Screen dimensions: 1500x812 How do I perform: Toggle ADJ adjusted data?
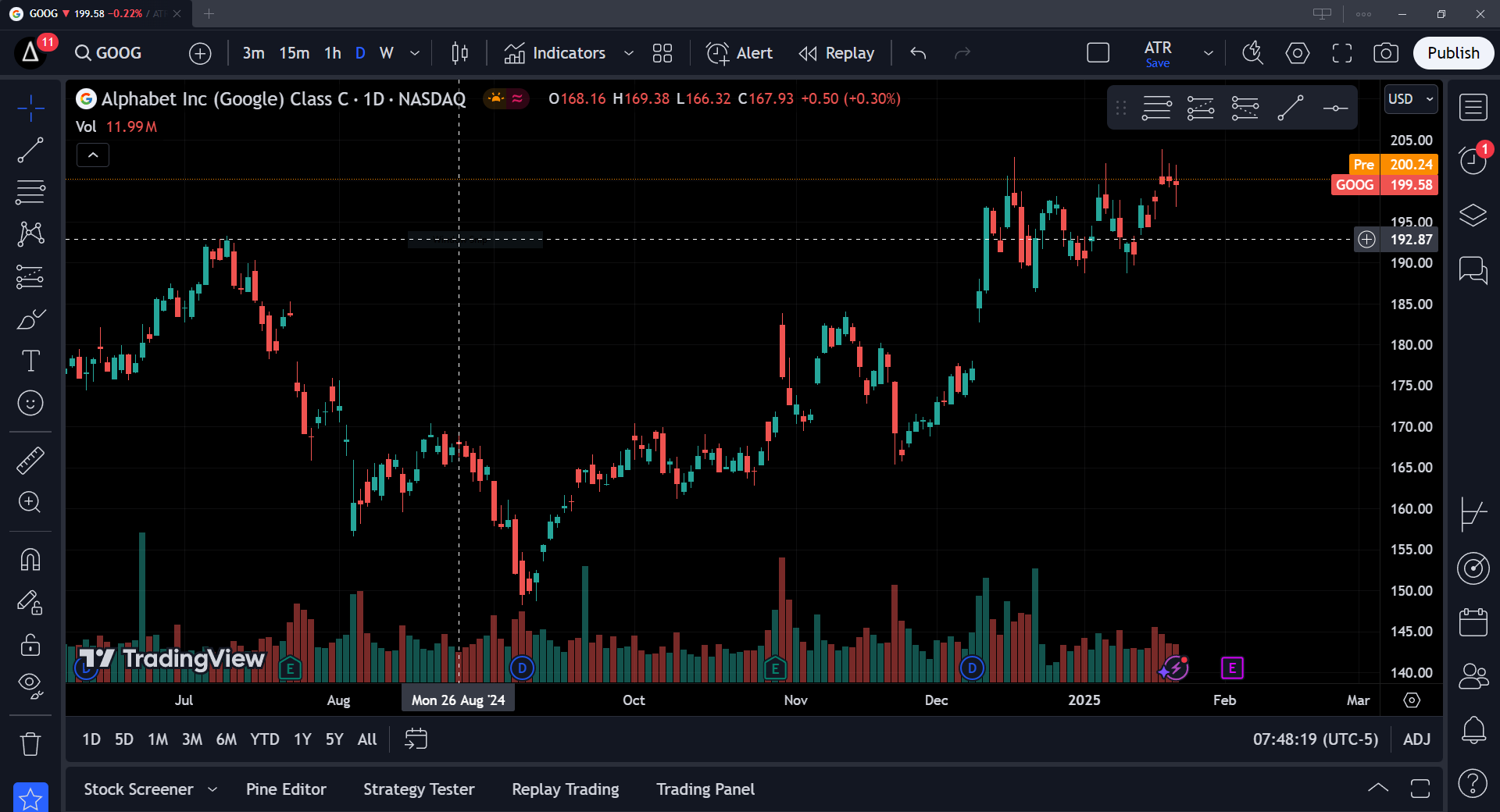(1417, 739)
